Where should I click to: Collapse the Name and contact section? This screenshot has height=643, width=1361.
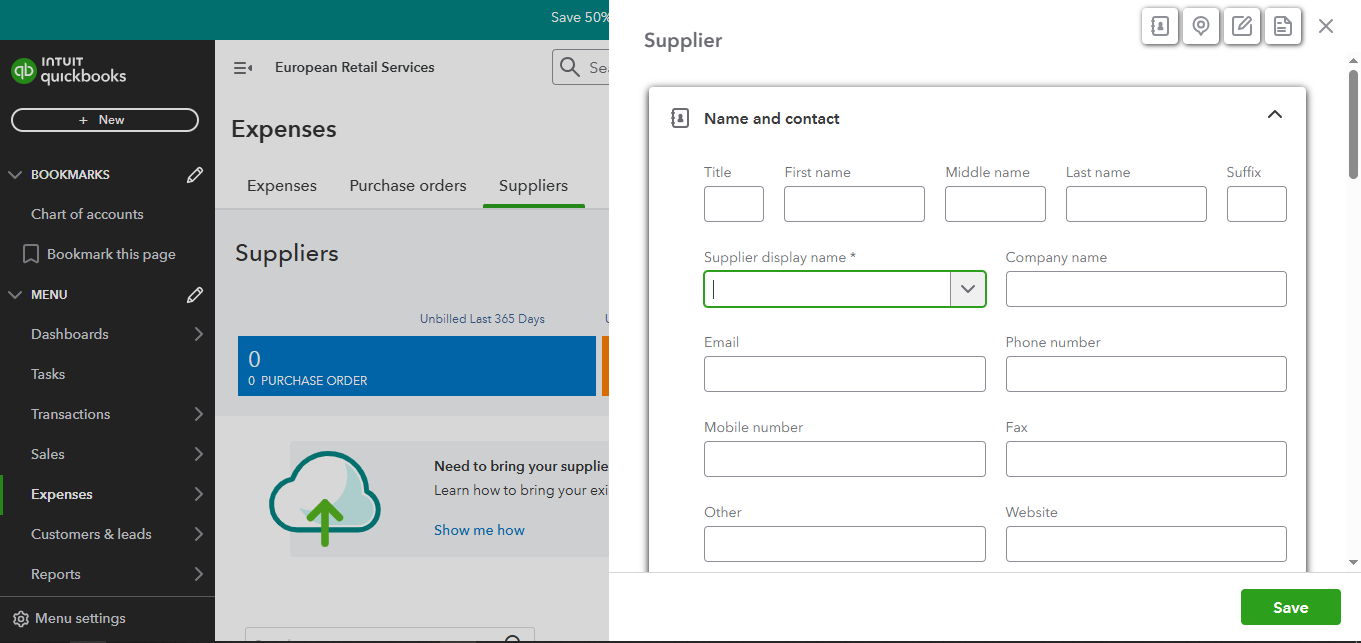pyautogui.click(x=1275, y=115)
